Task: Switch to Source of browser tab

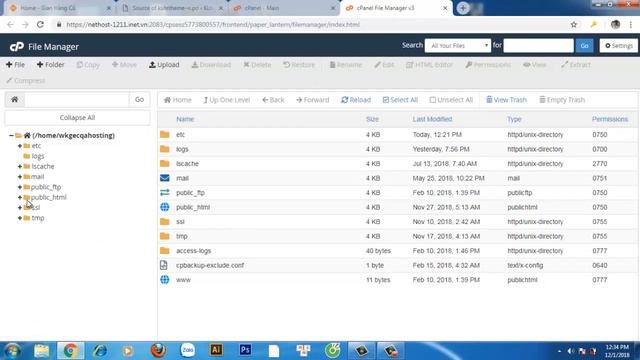Action: [x=172, y=8]
